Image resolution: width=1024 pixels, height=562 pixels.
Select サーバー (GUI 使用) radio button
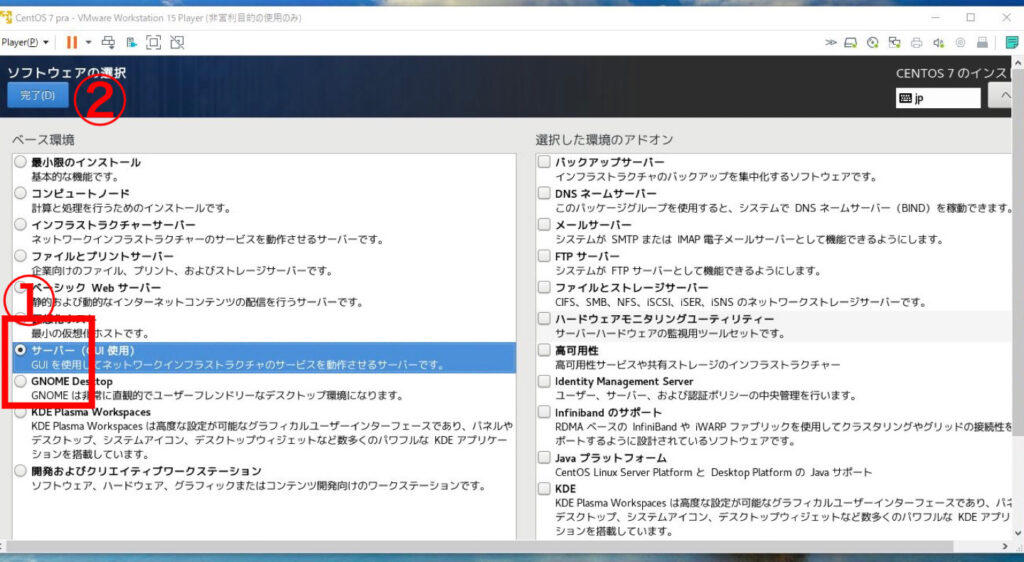pos(20,350)
